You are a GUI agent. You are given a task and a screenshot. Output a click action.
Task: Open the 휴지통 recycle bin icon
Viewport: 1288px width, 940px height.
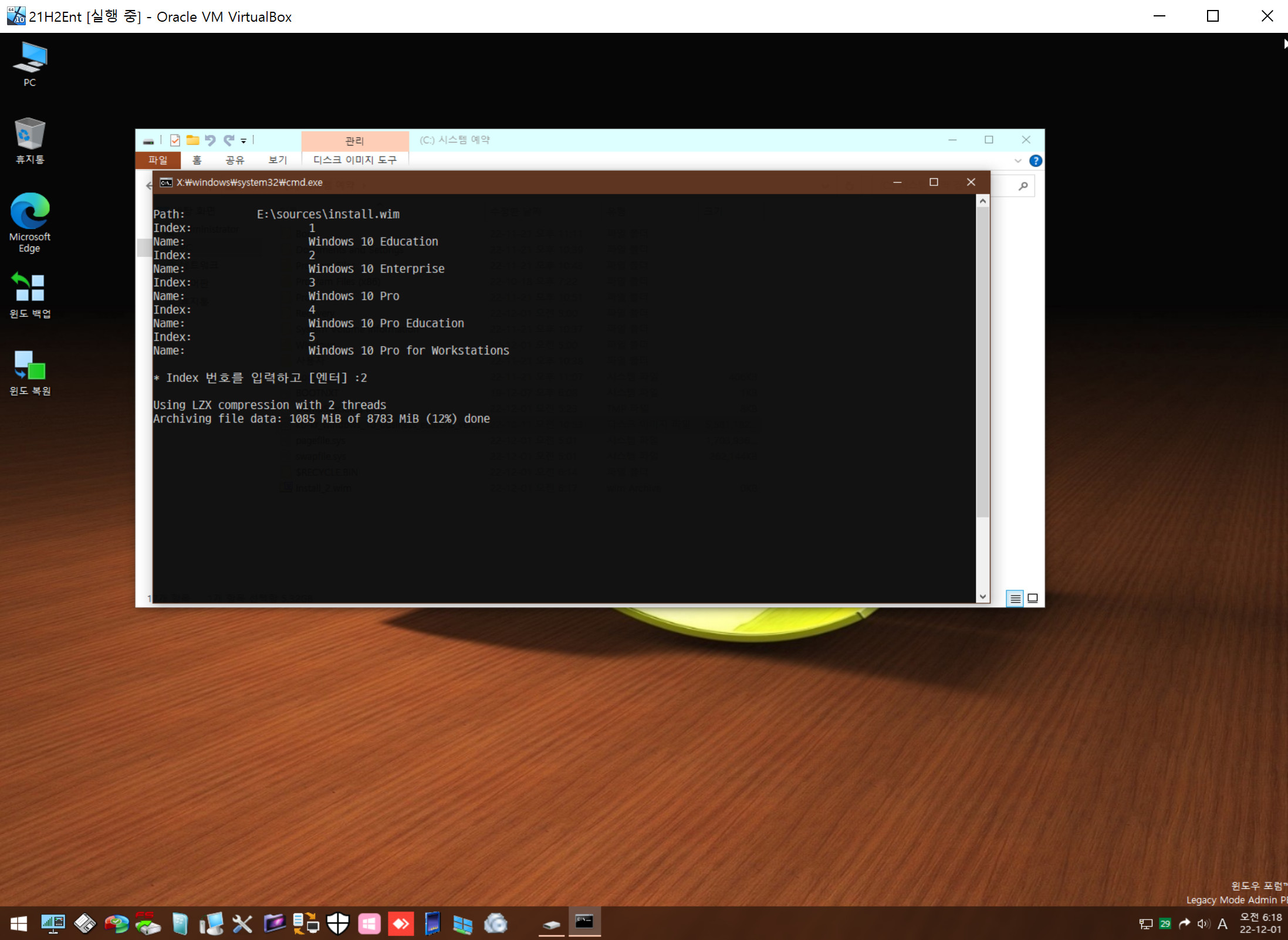coord(29,141)
